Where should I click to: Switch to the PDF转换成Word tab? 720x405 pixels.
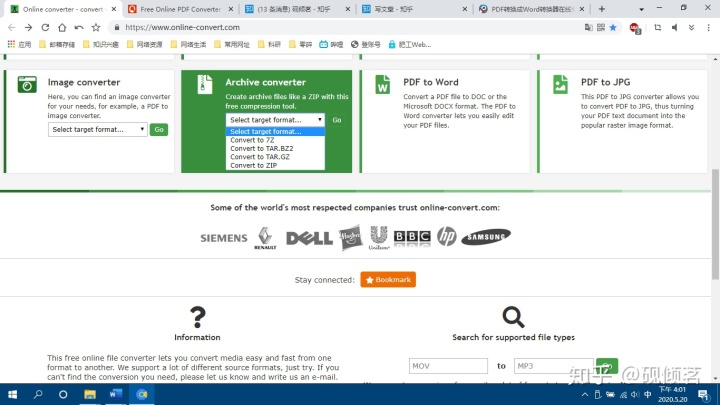tap(531, 9)
